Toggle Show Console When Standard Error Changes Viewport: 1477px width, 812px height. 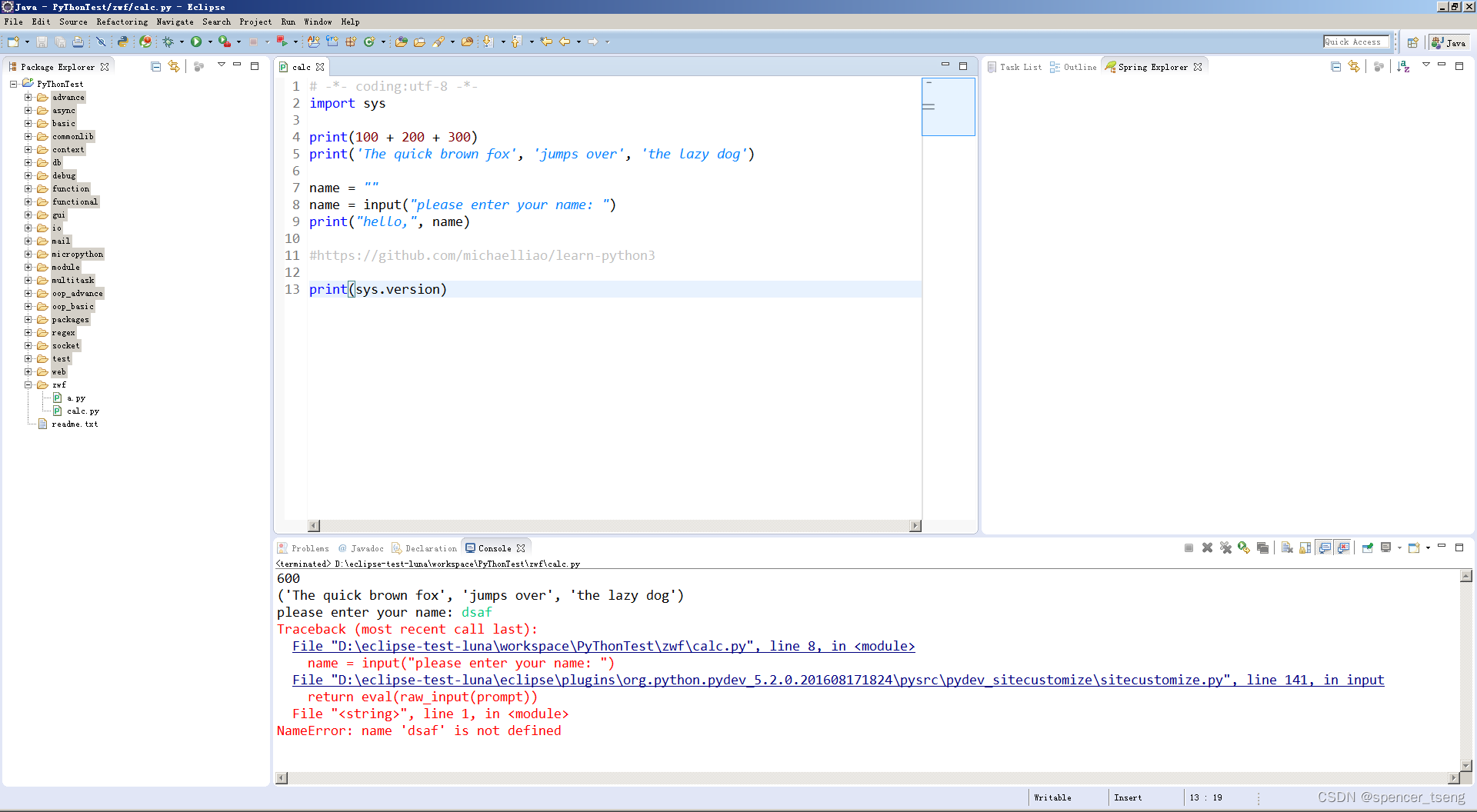(1343, 547)
